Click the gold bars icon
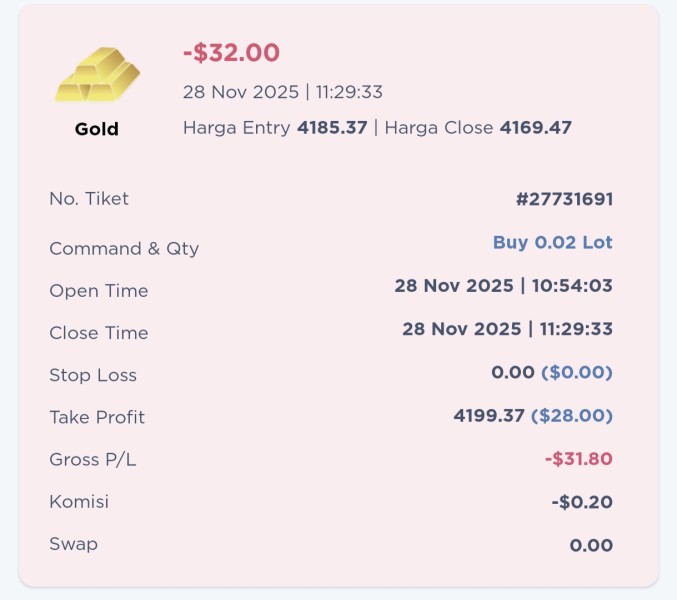Image resolution: width=677 pixels, height=600 pixels. [x=97, y=73]
